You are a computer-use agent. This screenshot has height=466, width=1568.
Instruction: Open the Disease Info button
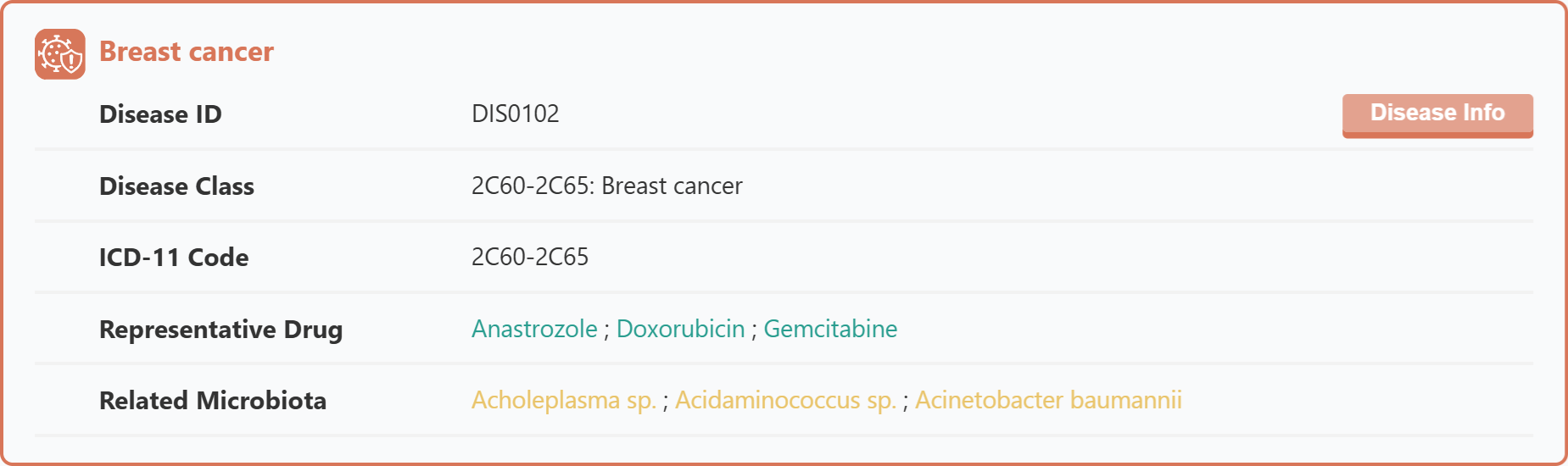pos(1437,115)
